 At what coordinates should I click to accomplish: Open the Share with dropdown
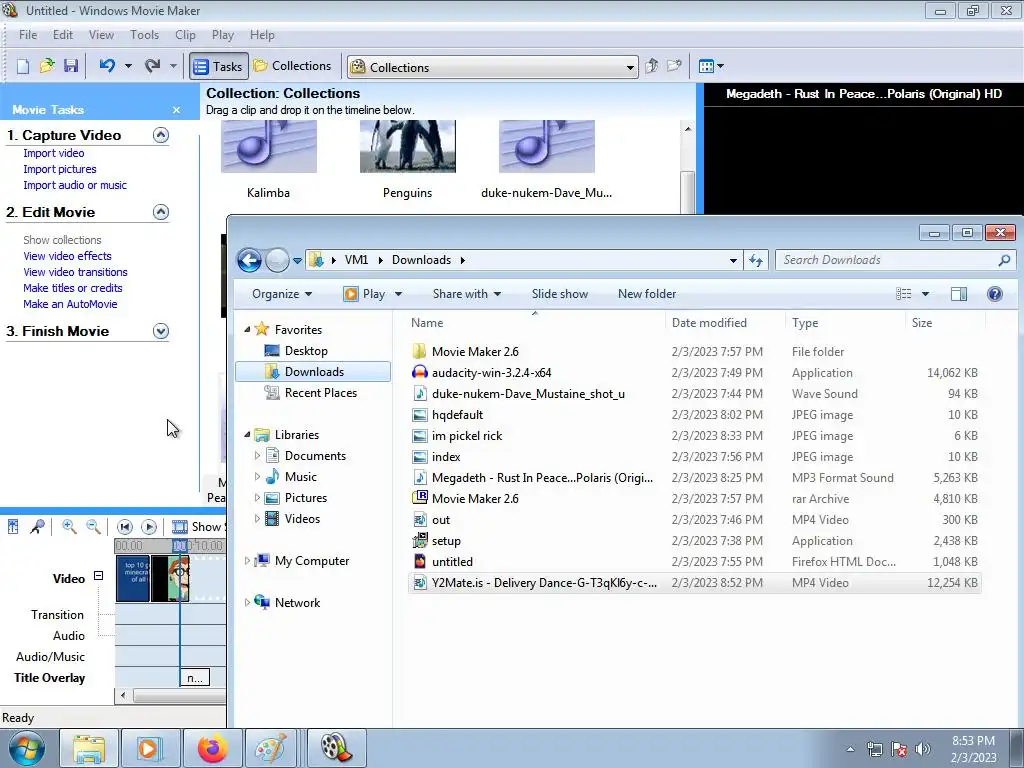point(466,294)
